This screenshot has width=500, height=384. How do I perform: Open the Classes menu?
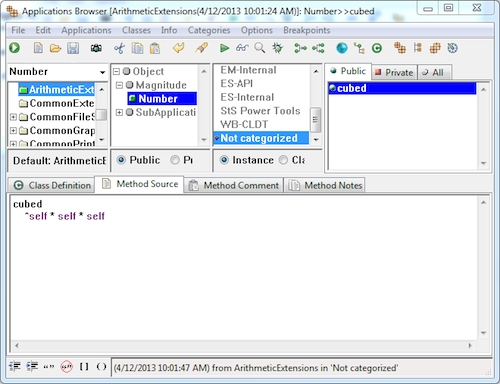[136, 30]
